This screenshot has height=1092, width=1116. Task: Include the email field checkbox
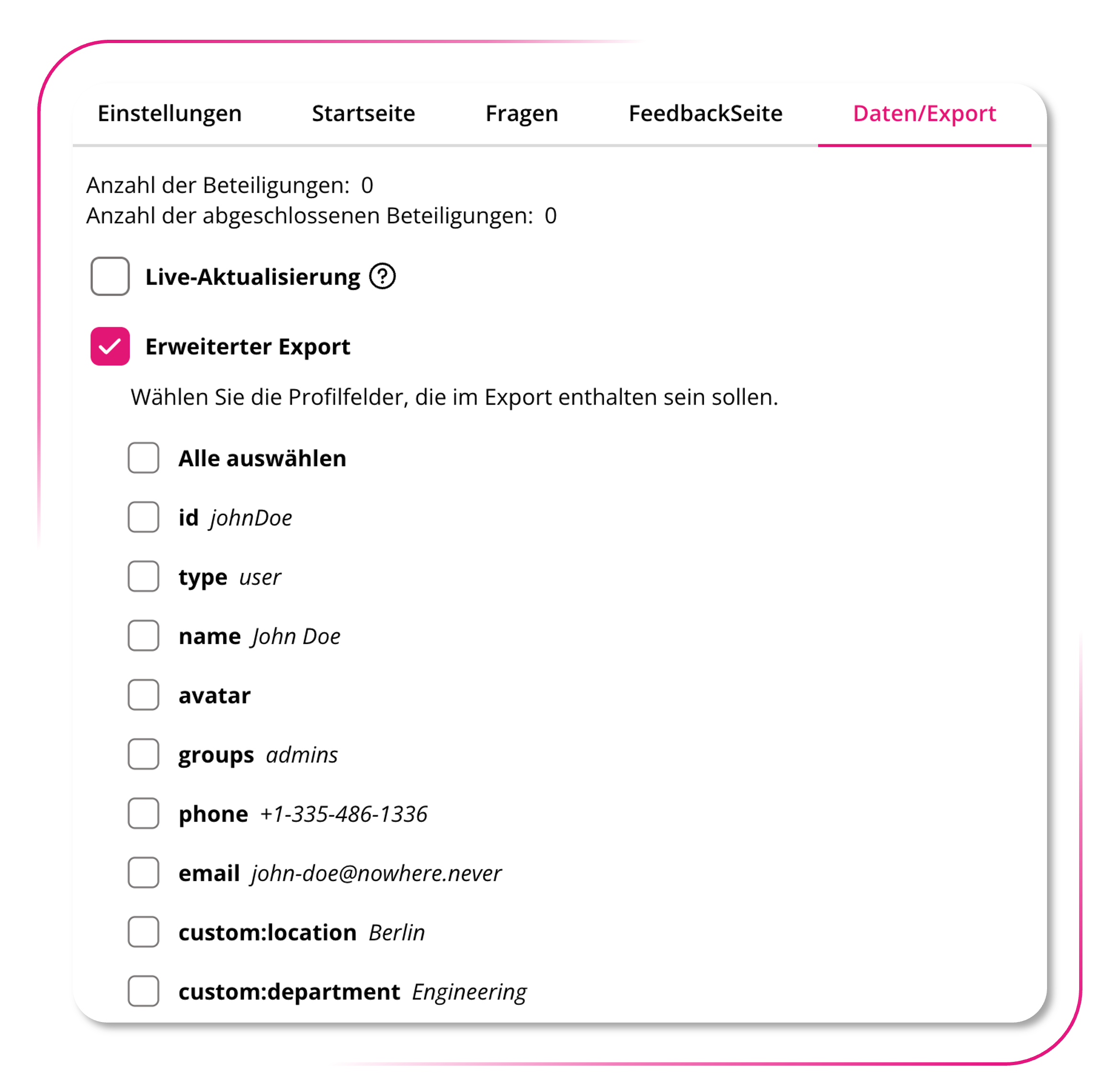click(143, 873)
